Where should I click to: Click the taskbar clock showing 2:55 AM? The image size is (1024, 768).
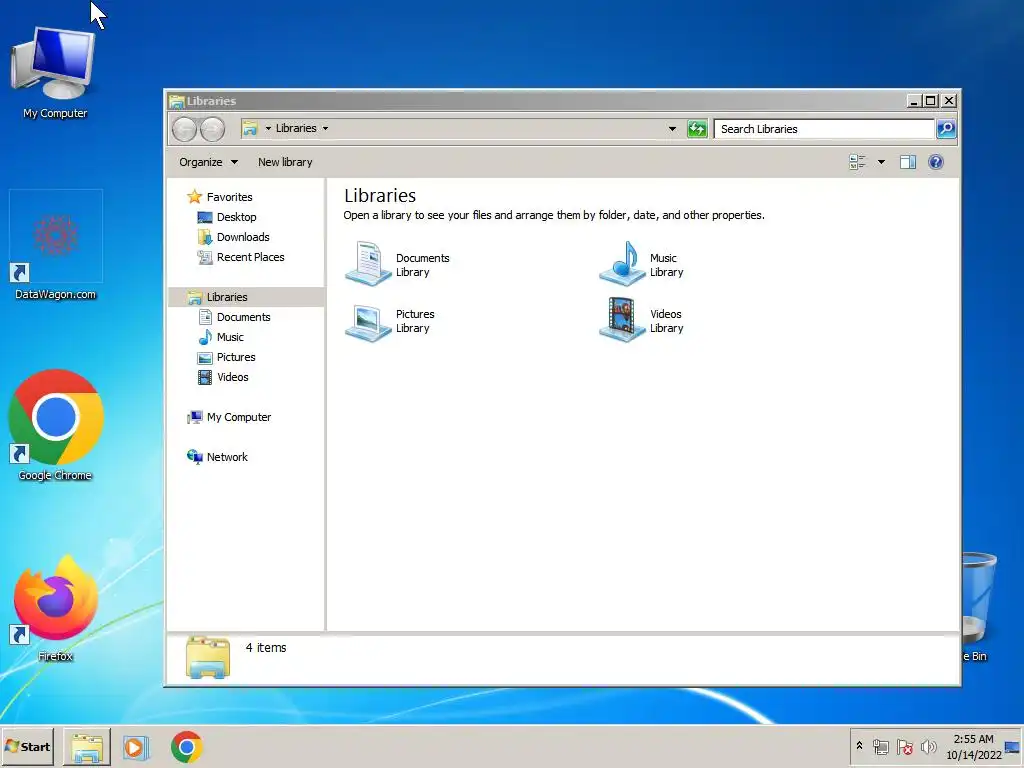(x=974, y=747)
